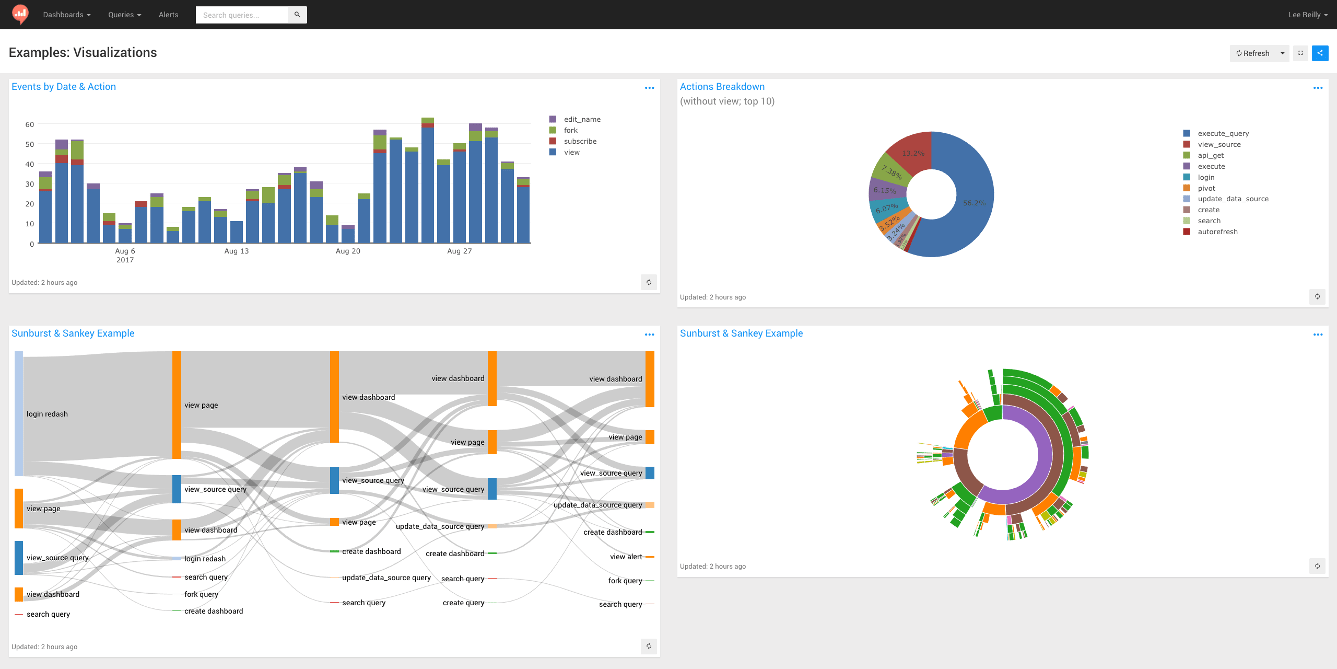
Task: Open the Events by Date & Action widget menu
Action: click(649, 88)
